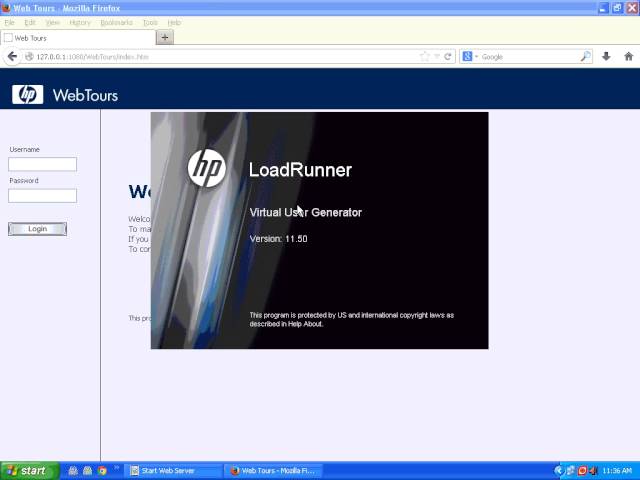Bookmark this page with the star icon
Viewport: 640px width, 480px height.
pyautogui.click(x=424, y=56)
